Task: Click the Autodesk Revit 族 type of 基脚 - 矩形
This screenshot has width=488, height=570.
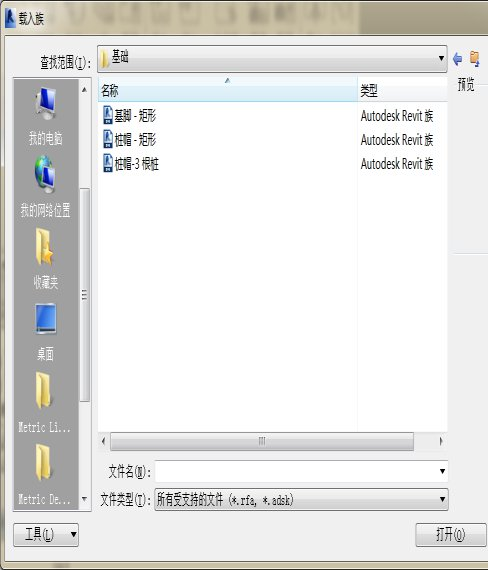Action: click(397, 116)
